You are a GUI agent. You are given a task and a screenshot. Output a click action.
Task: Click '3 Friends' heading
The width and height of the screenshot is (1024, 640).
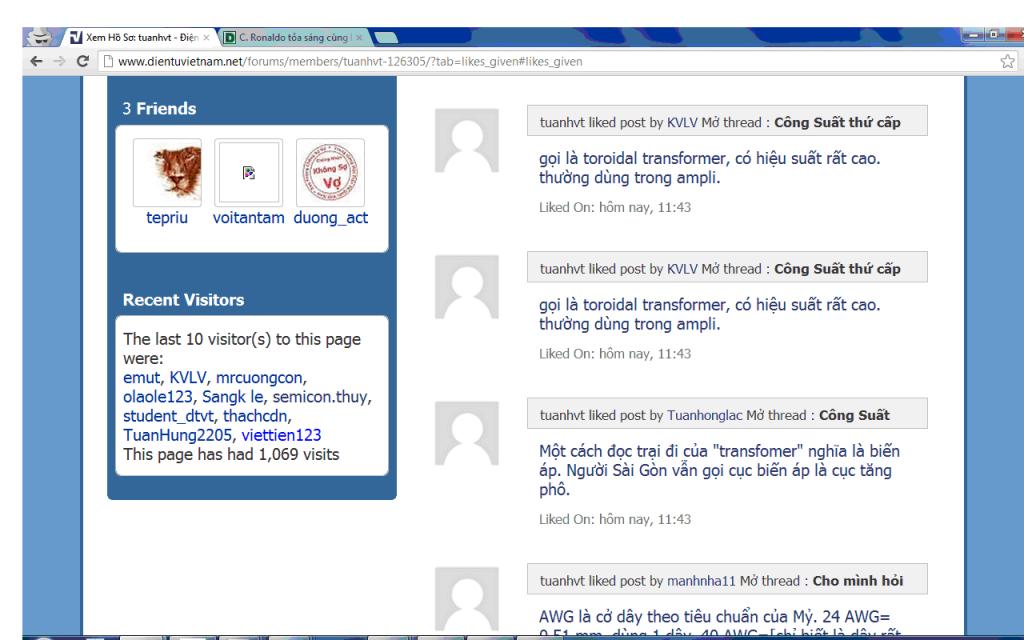[159, 108]
